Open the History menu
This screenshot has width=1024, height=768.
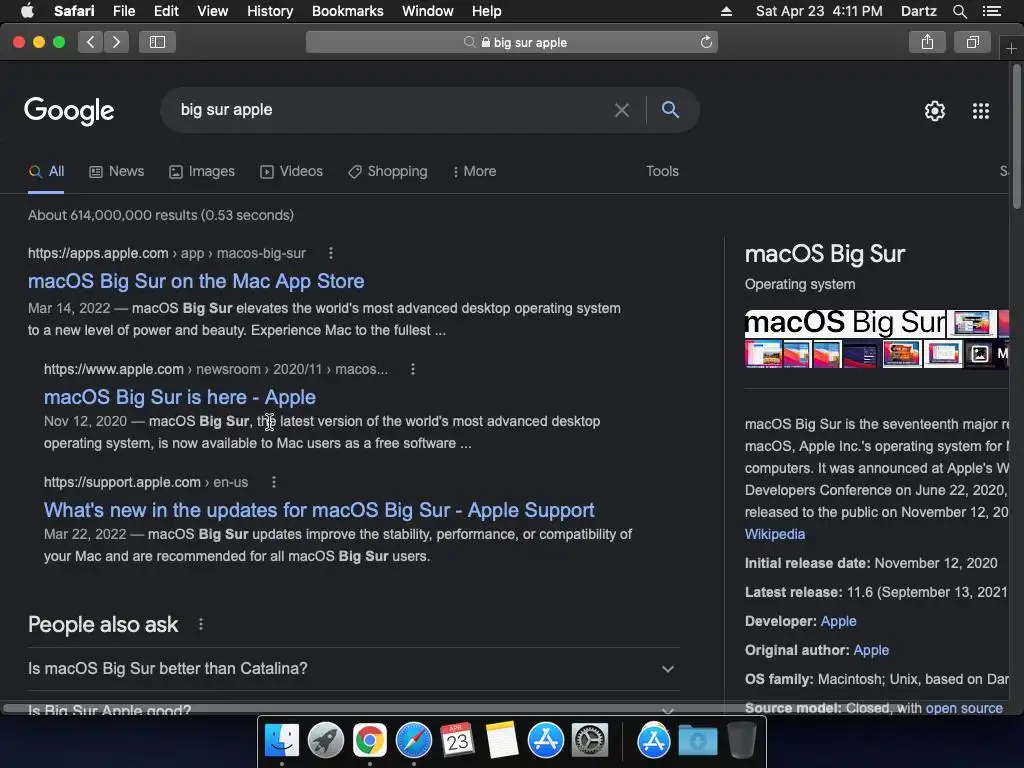[x=270, y=11]
